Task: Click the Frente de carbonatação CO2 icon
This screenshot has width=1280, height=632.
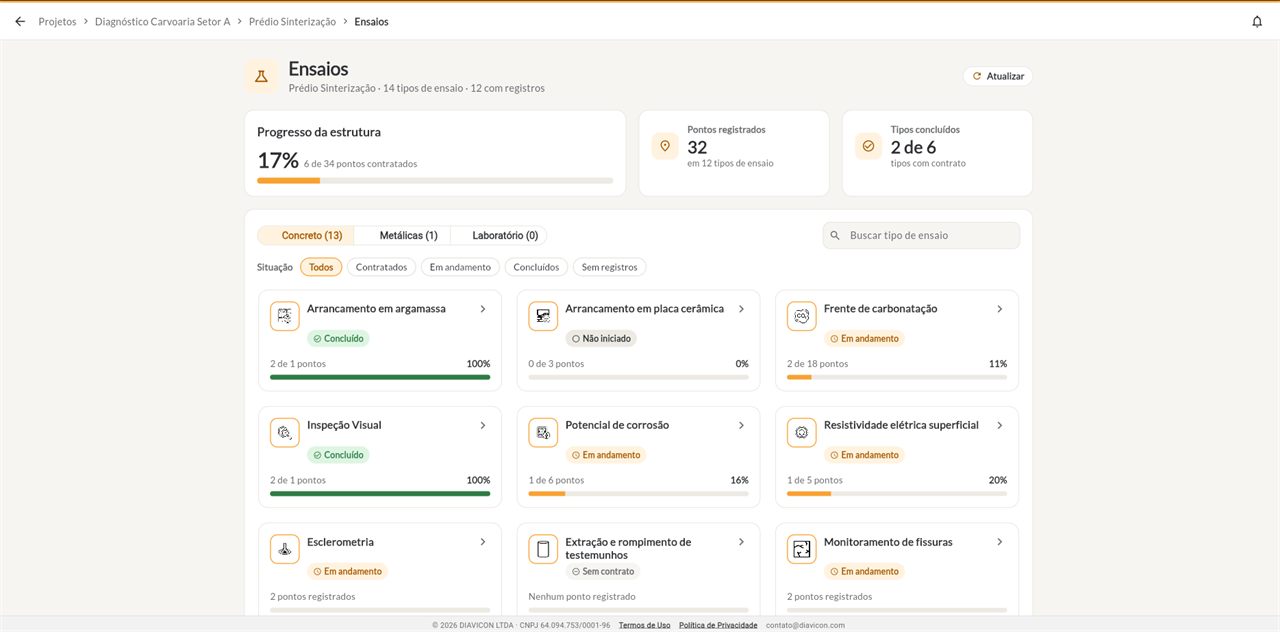Action: tap(802, 316)
